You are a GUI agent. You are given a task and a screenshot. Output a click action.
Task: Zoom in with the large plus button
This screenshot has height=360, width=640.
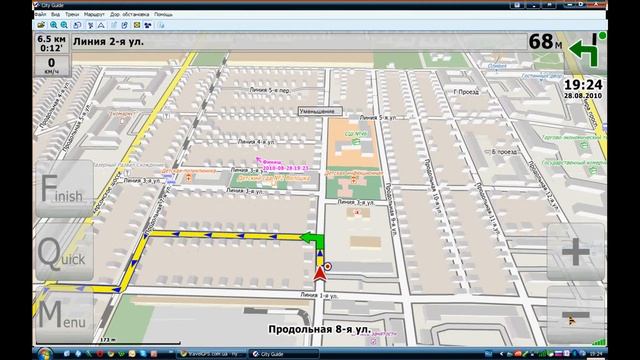pyautogui.click(x=576, y=252)
